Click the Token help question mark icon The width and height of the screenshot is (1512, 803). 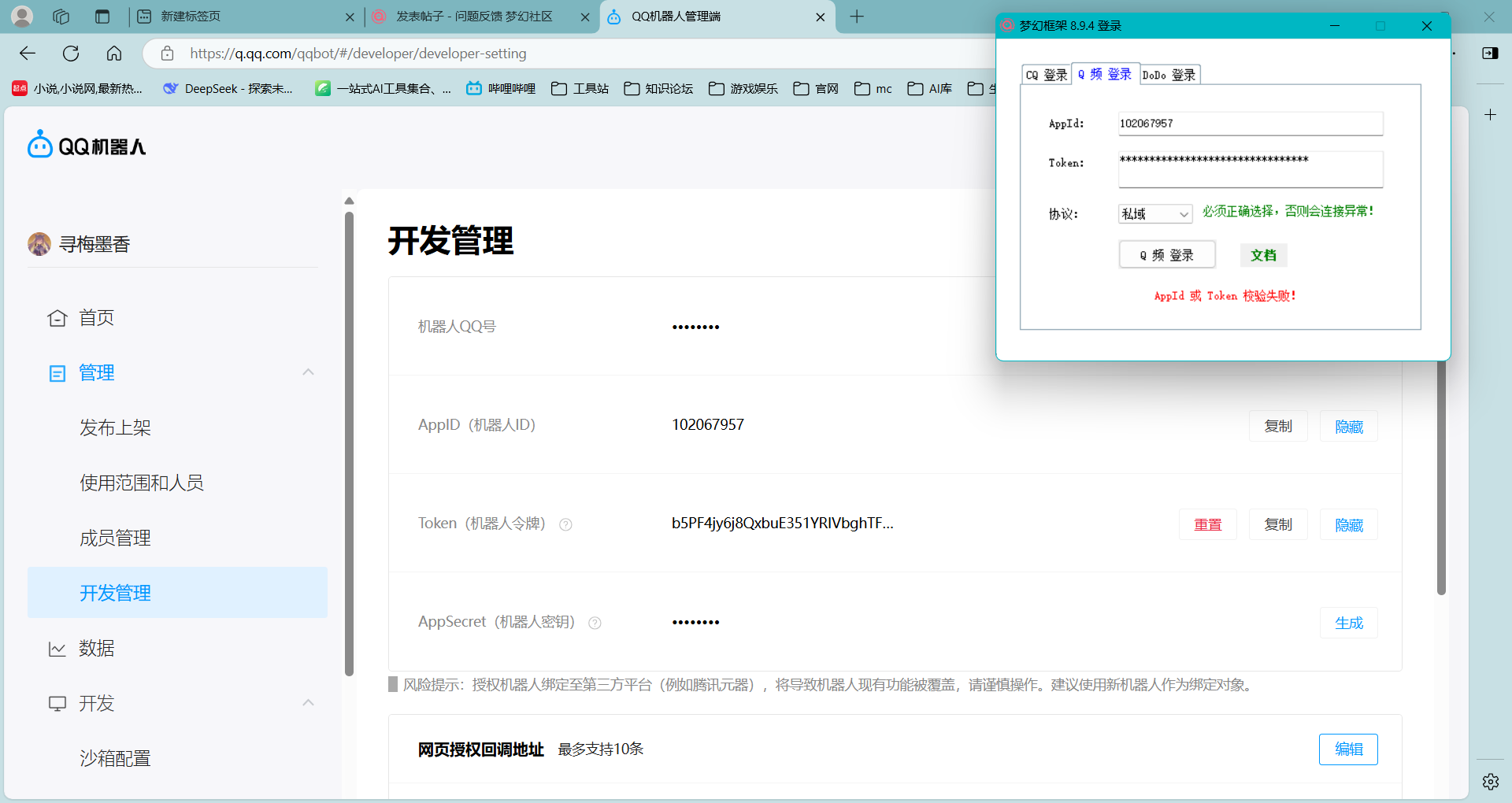tap(565, 524)
